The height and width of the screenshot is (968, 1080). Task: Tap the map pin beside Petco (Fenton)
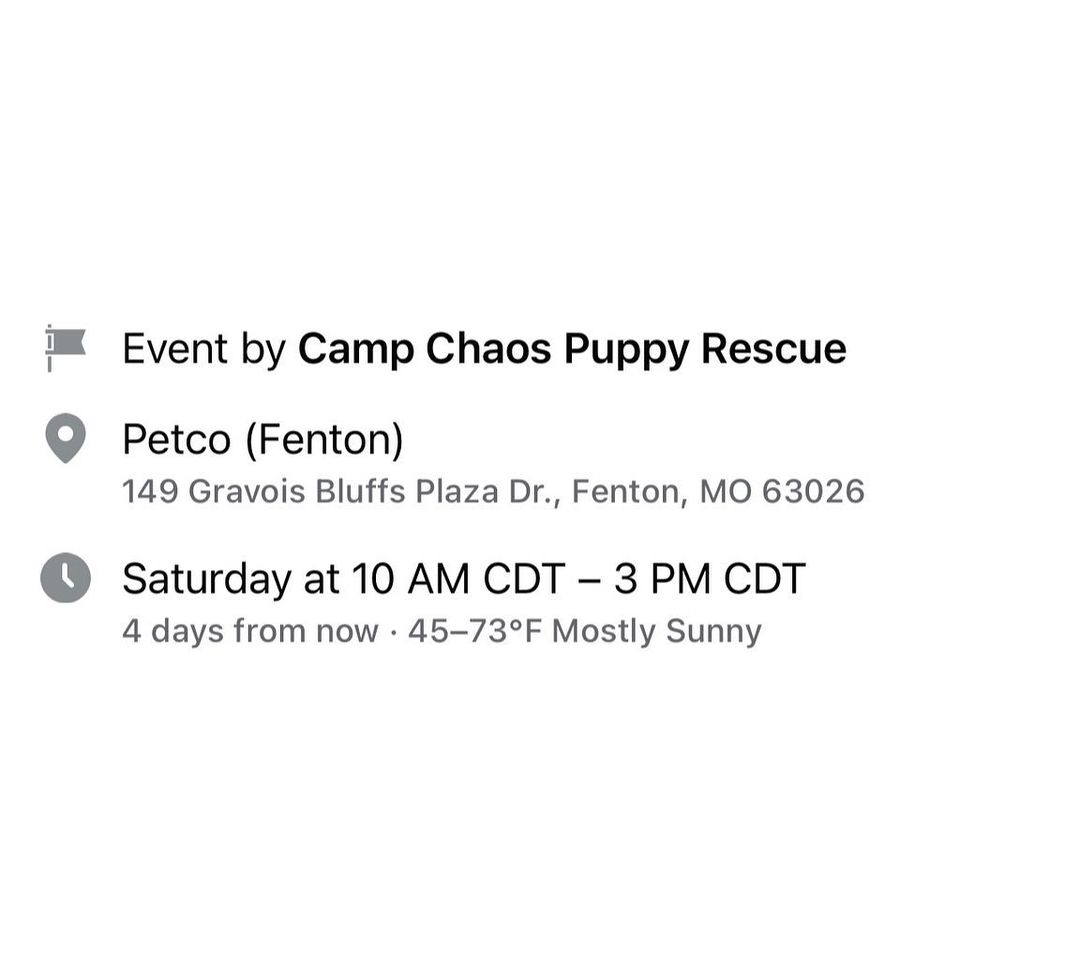pyautogui.click(x=64, y=437)
